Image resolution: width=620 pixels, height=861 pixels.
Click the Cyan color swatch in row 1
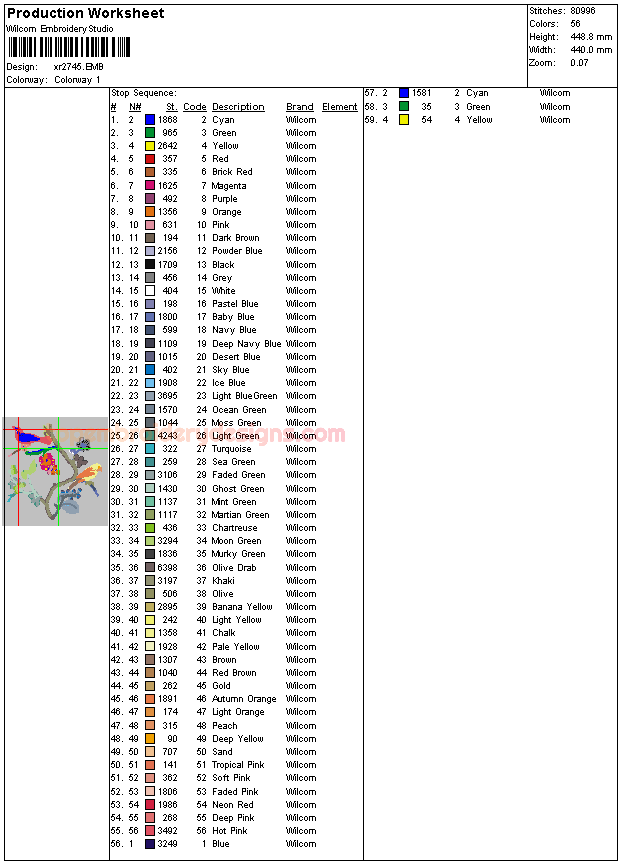coord(150,120)
